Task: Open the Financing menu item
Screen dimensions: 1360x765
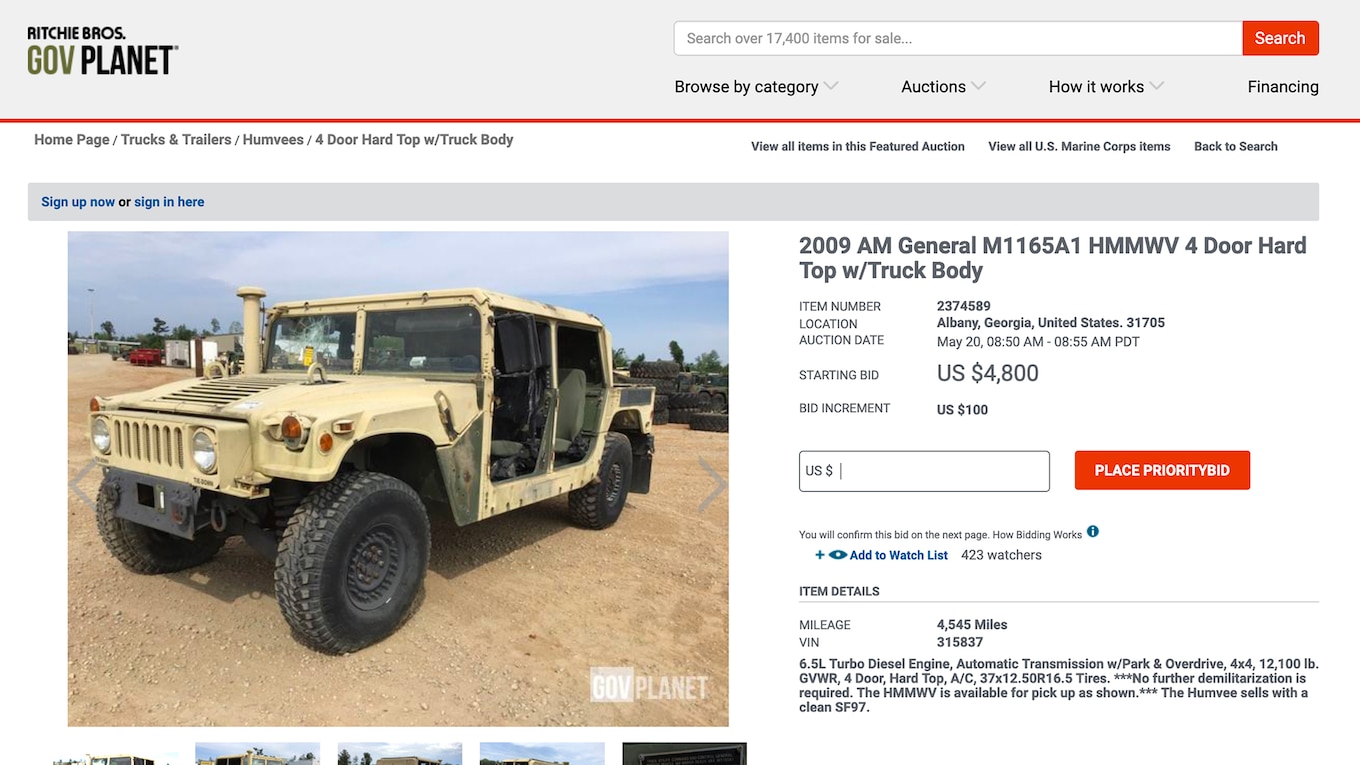Action: pos(1283,87)
